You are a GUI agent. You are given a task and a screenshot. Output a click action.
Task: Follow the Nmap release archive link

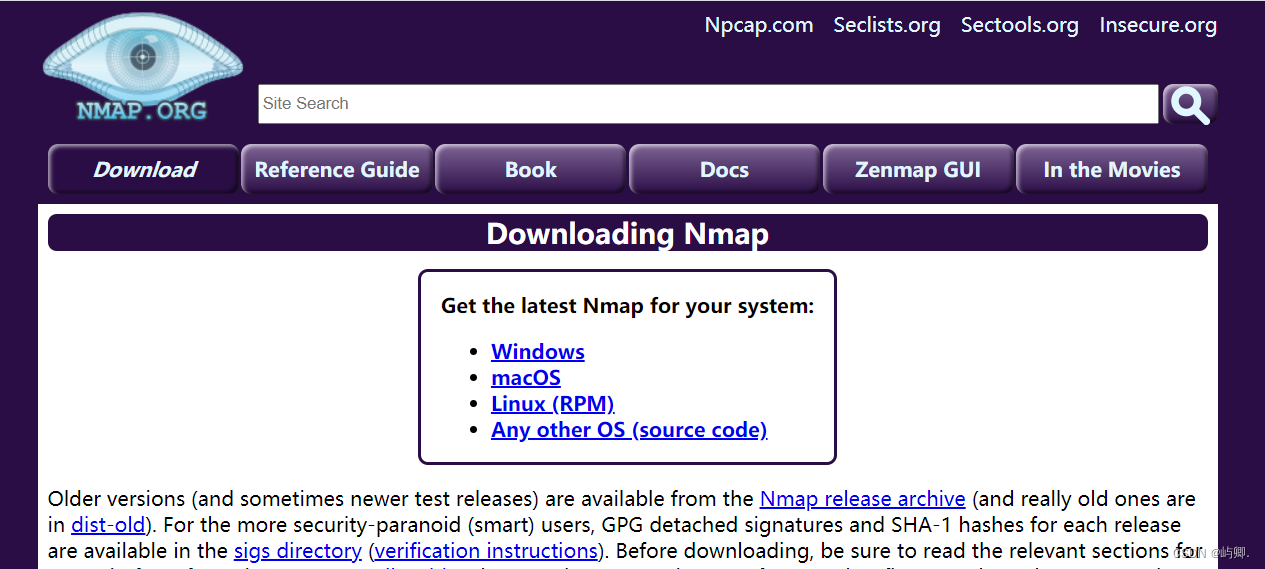863,498
